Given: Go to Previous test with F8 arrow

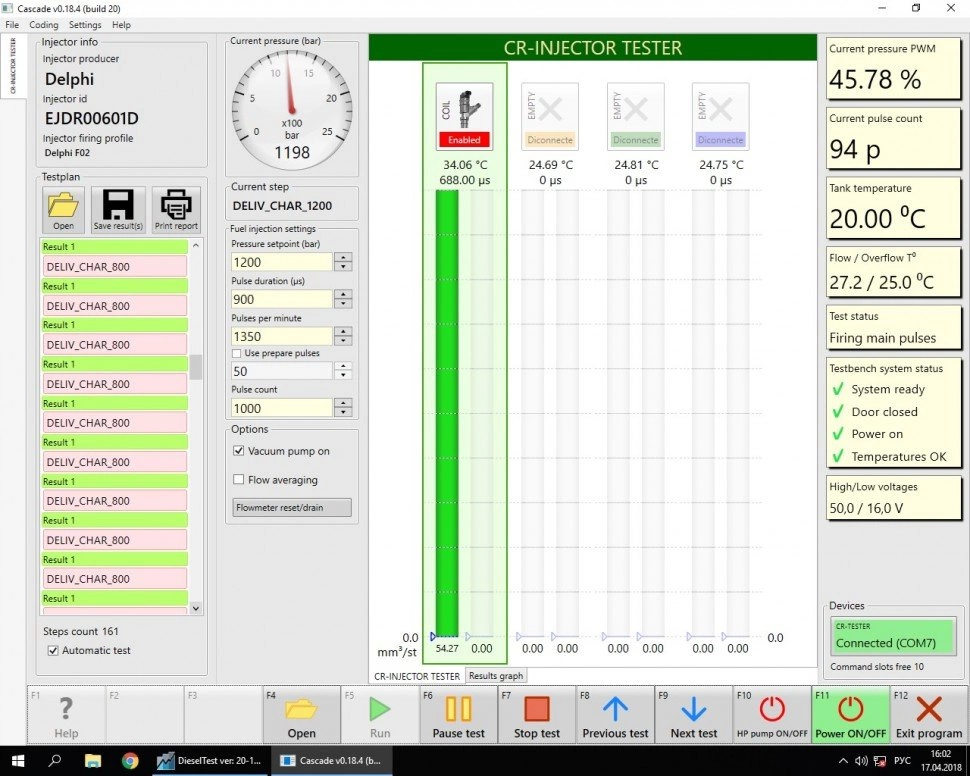Looking at the screenshot, I should (x=615, y=715).
